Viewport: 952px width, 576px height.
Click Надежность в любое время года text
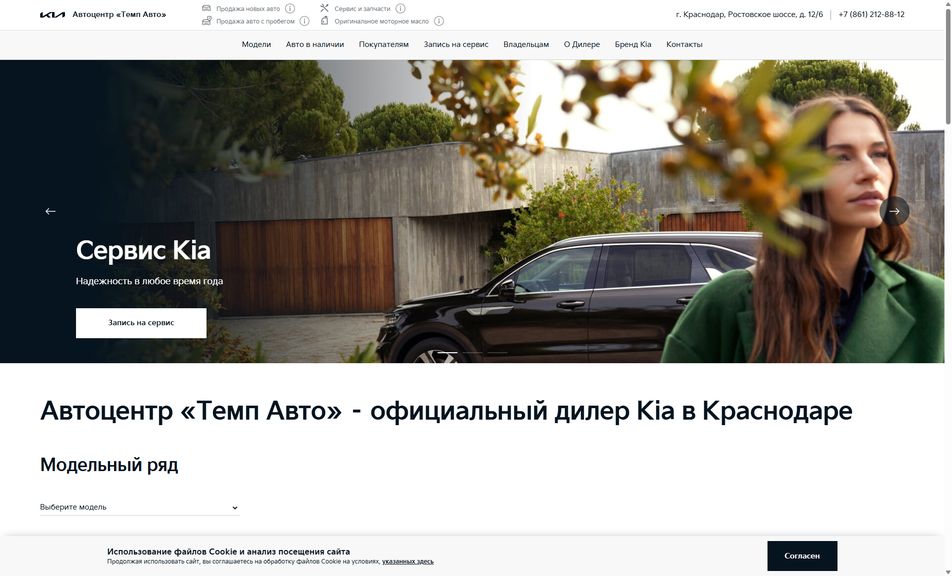tap(149, 281)
